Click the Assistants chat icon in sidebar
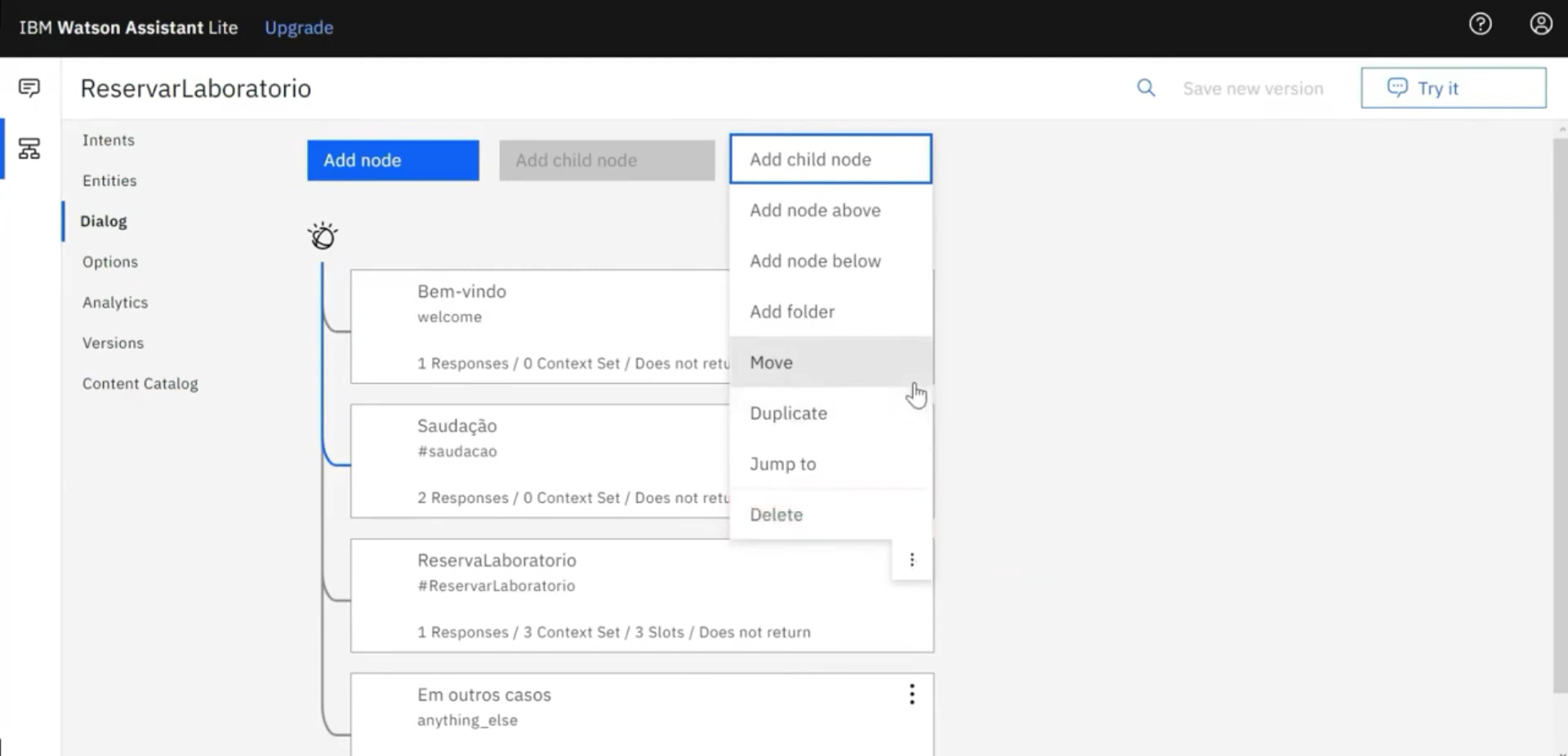1568x756 pixels. point(29,87)
